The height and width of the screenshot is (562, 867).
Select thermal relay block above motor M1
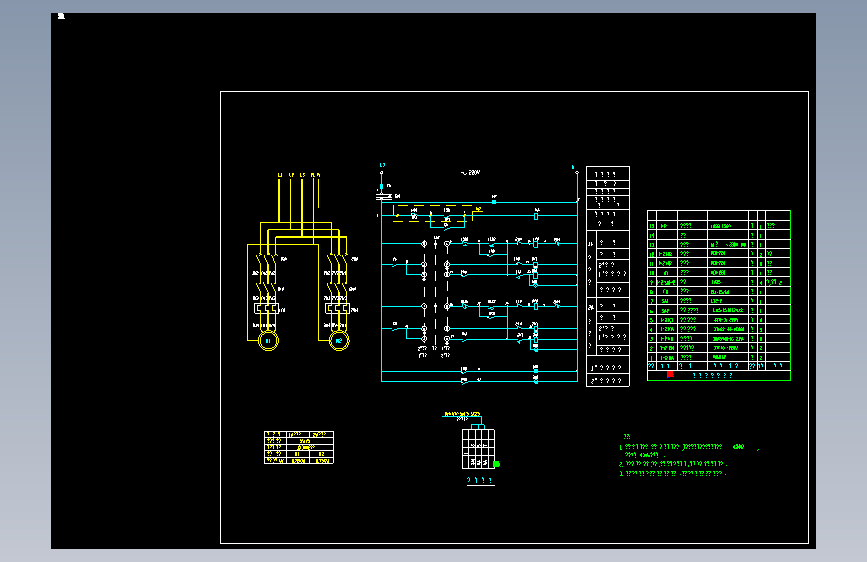[266, 309]
